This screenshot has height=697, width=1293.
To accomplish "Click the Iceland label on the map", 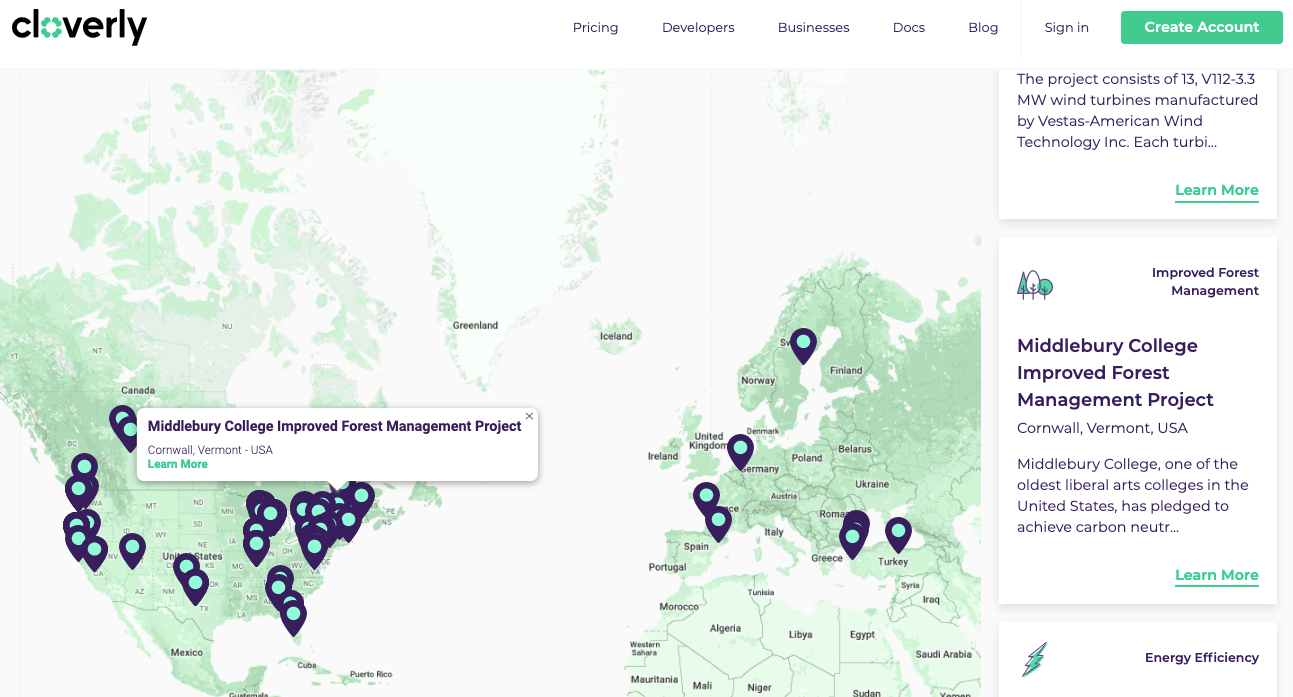I will coord(616,336).
